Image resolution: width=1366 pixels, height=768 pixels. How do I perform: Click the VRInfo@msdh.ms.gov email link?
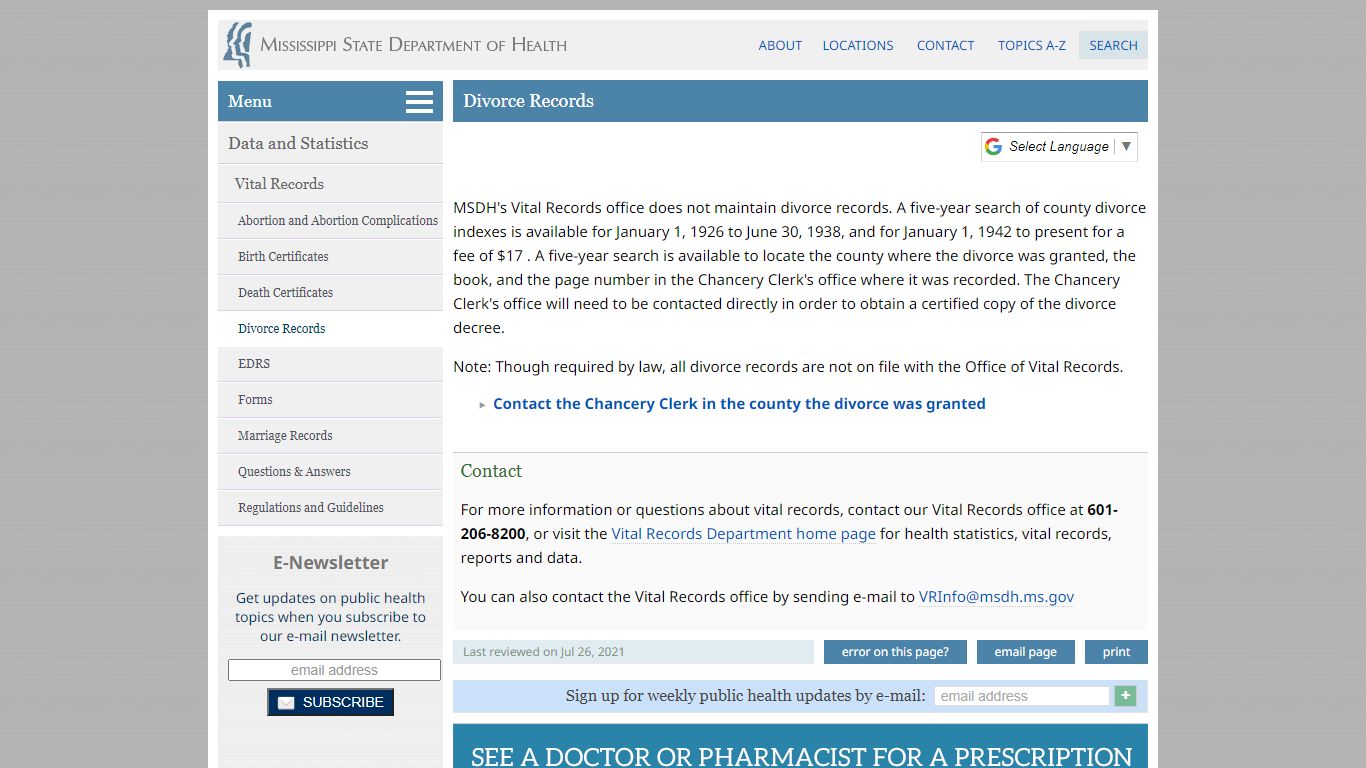coord(996,597)
